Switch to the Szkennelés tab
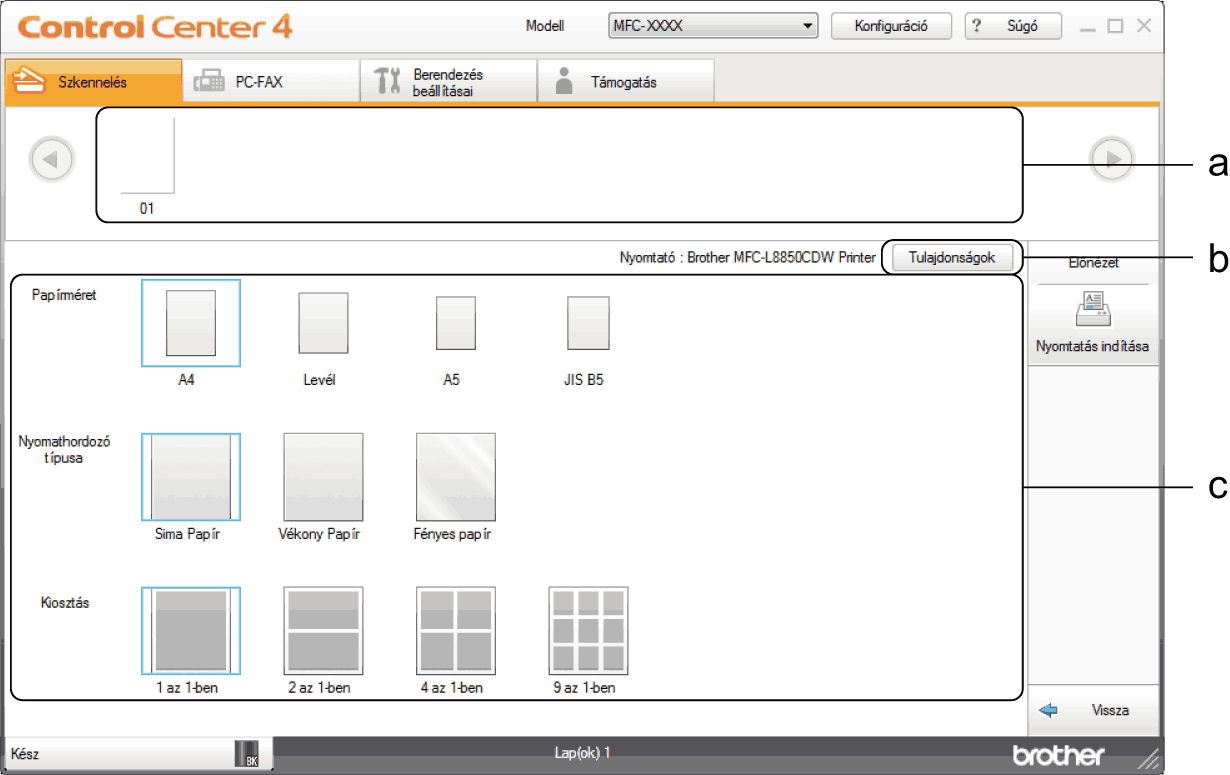Viewport: 1230px width, 775px height. pyautogui.click(x=94, y=82)
